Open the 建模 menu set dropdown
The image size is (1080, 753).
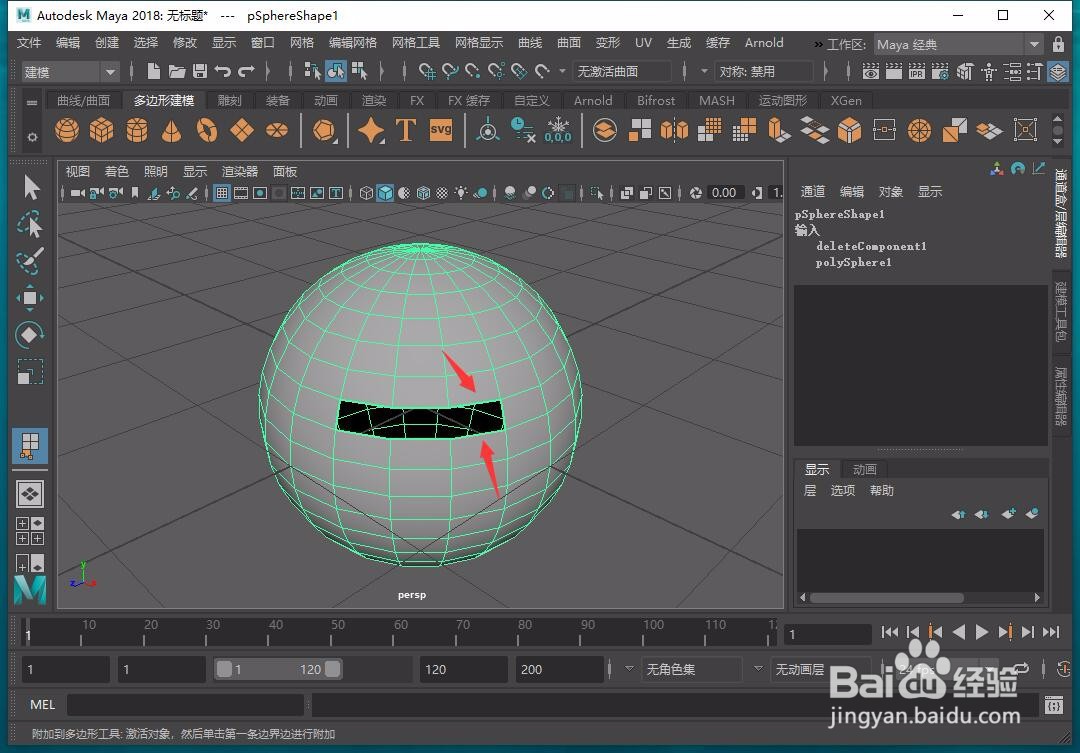pyautogui.click(x=69, y=72)
